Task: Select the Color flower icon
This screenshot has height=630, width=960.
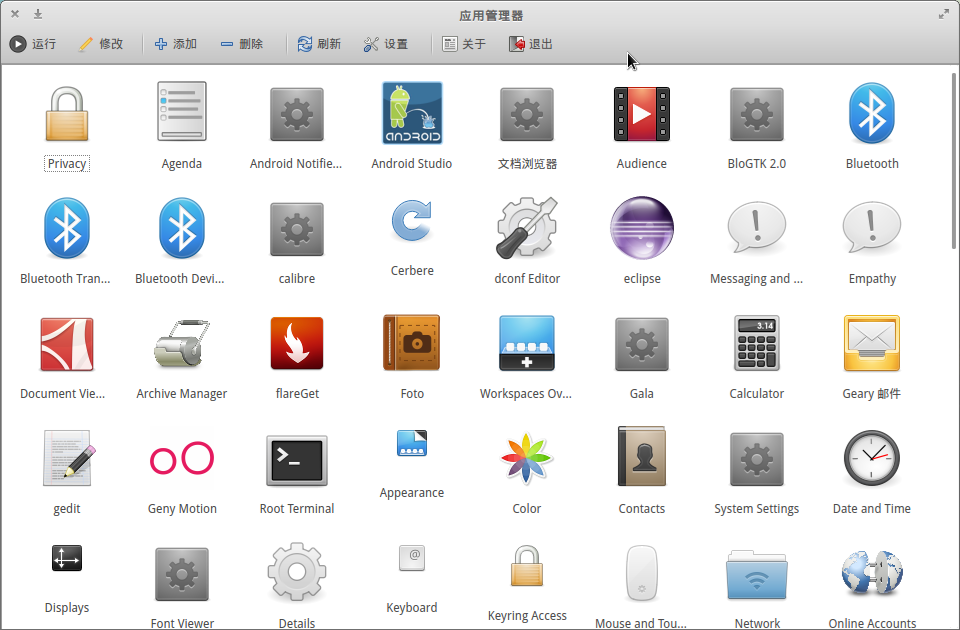Action: 527,458
